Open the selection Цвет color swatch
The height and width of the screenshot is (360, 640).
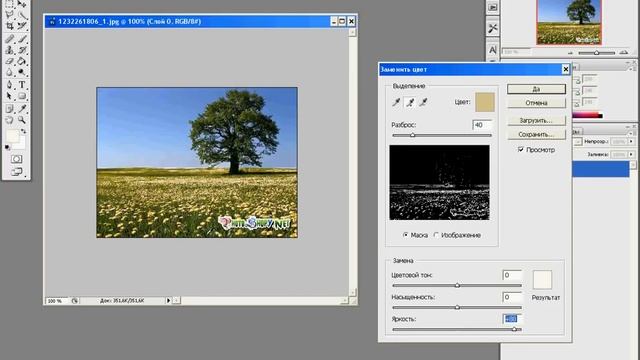click(485, 102)
